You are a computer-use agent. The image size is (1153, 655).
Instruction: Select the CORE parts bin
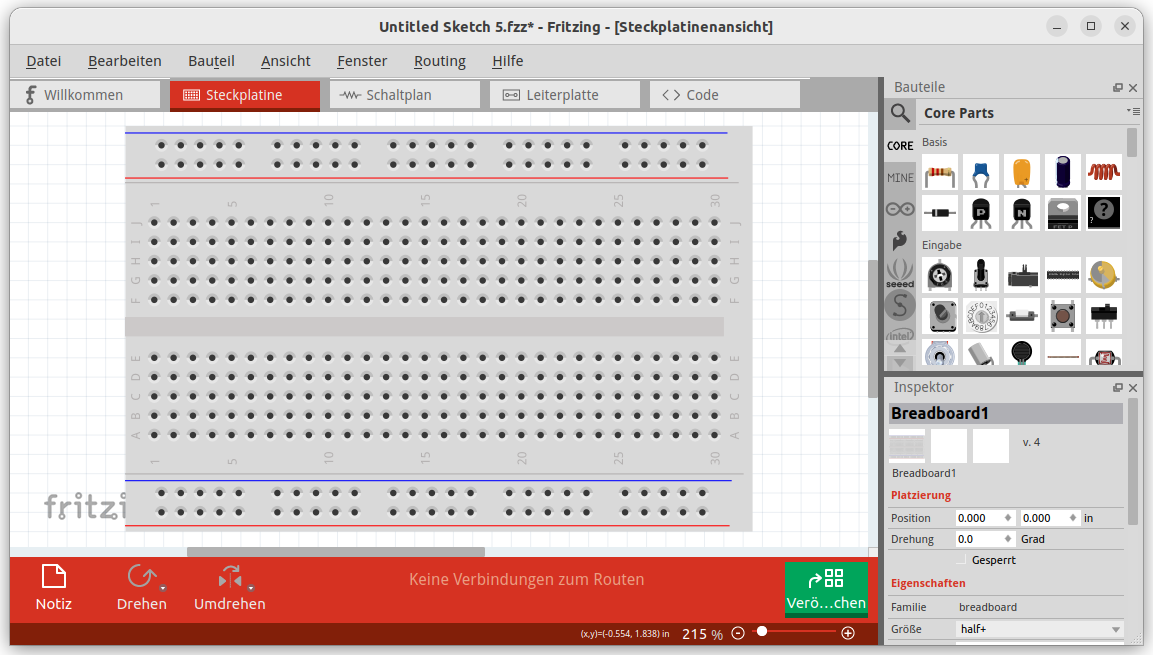coord(900,146)
